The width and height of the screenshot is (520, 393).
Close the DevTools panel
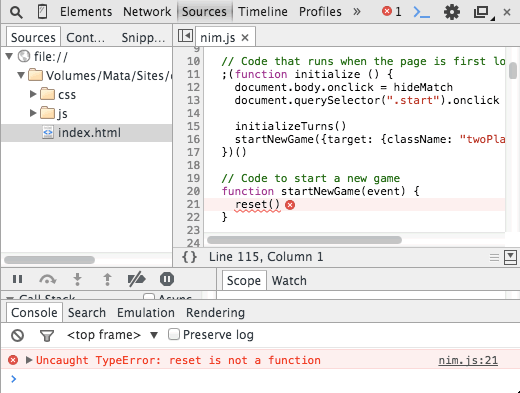(507, 12)
